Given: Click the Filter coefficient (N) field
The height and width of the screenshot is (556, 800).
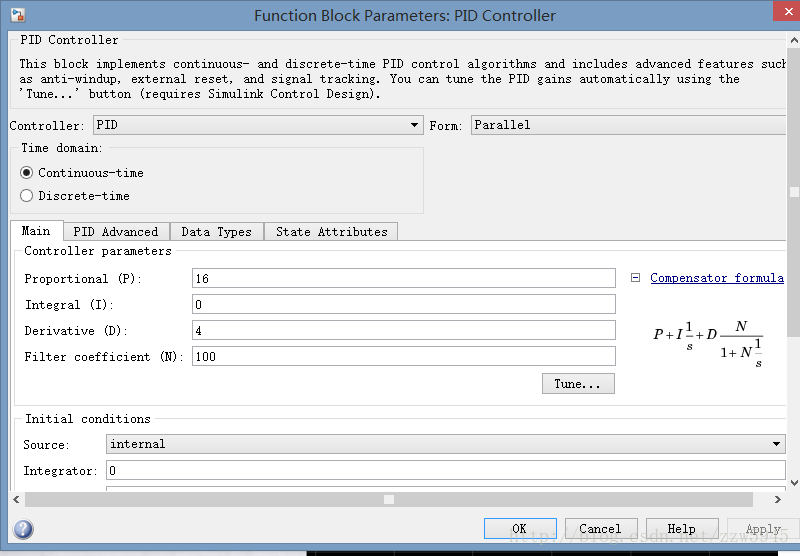Looking at the screenshot, I should (404, 357).
